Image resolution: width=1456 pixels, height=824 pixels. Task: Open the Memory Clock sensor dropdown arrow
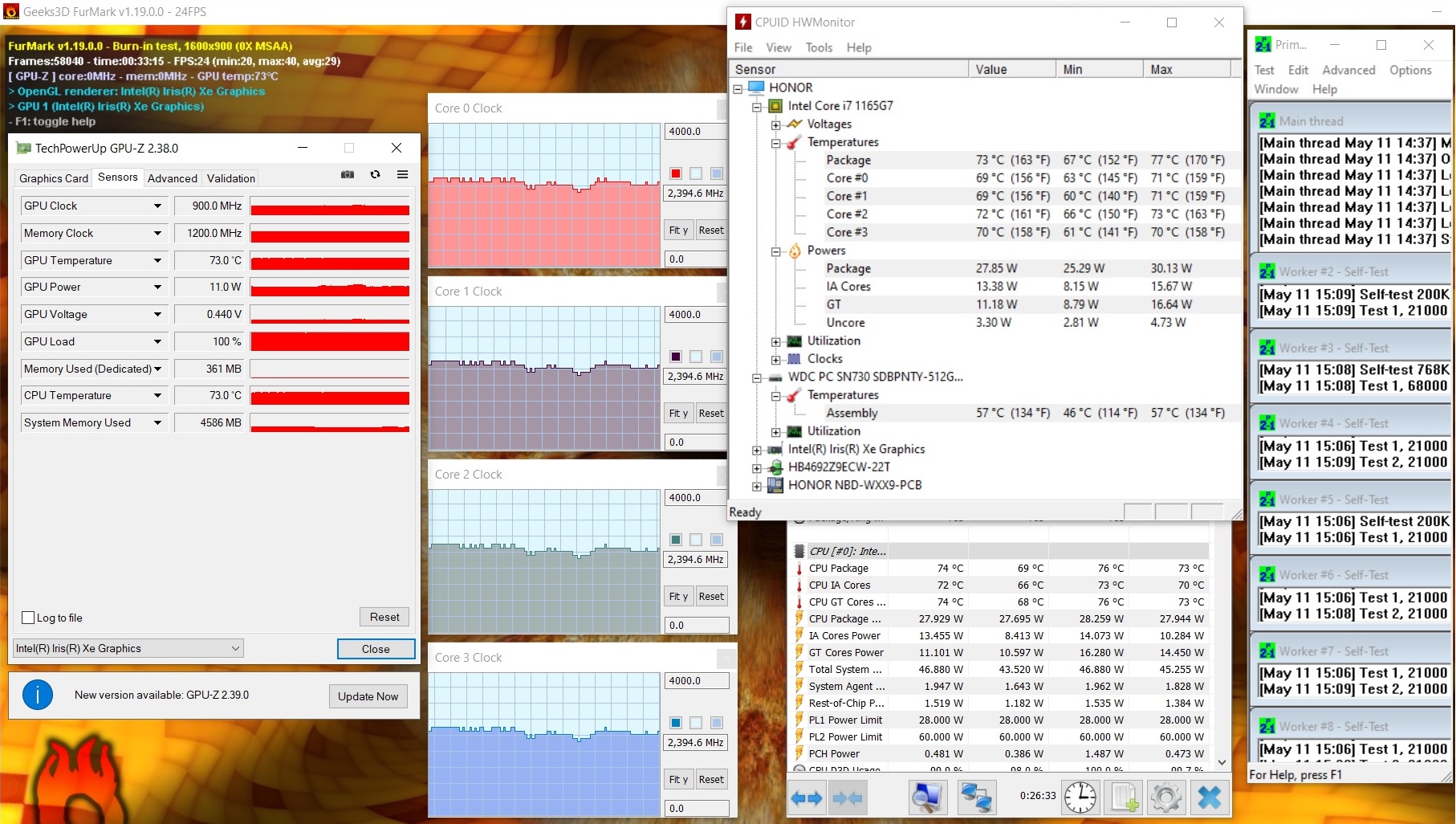pyautogui.click(x=157, y=234)
